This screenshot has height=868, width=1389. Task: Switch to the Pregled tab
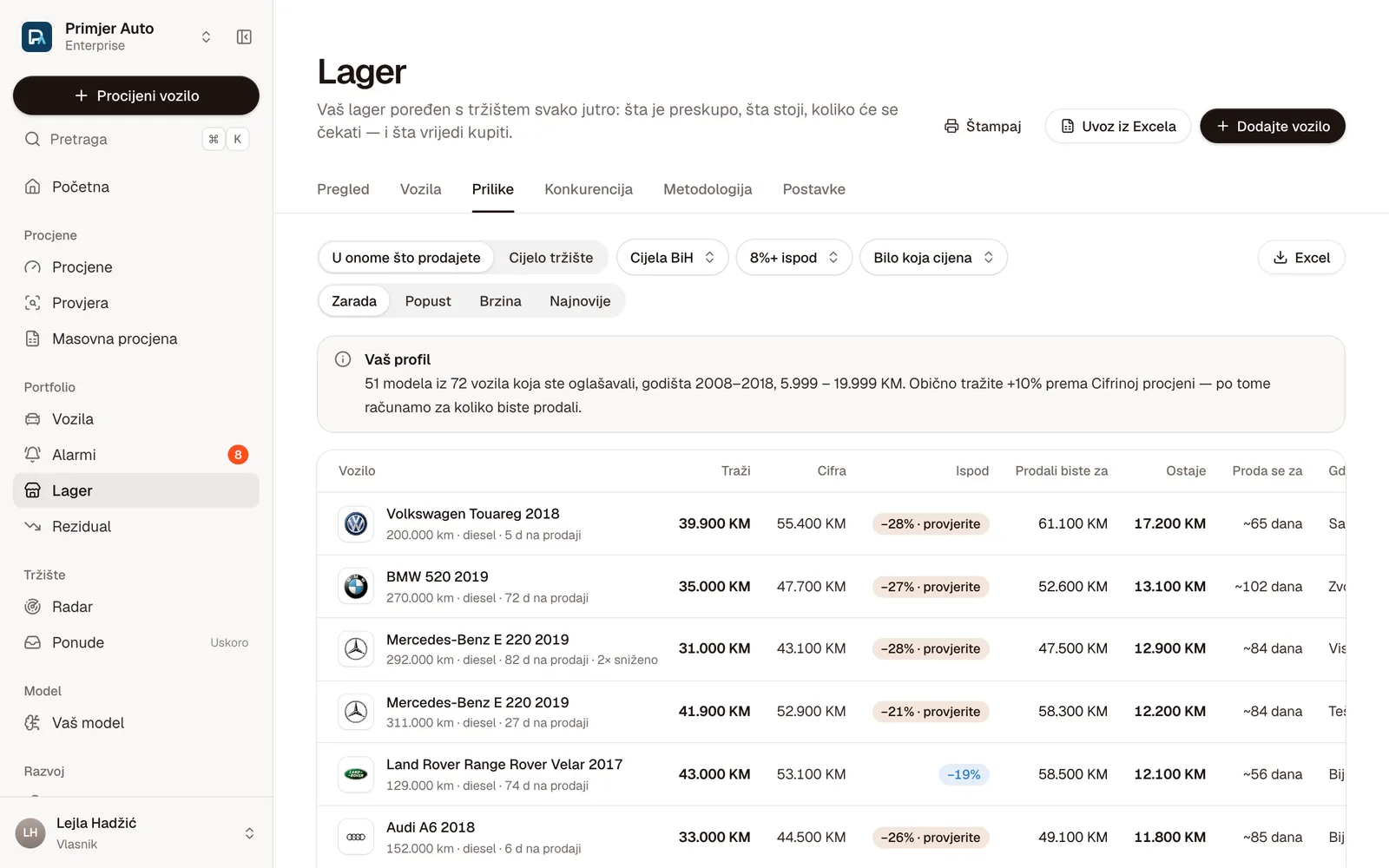[x=343, y=189]
